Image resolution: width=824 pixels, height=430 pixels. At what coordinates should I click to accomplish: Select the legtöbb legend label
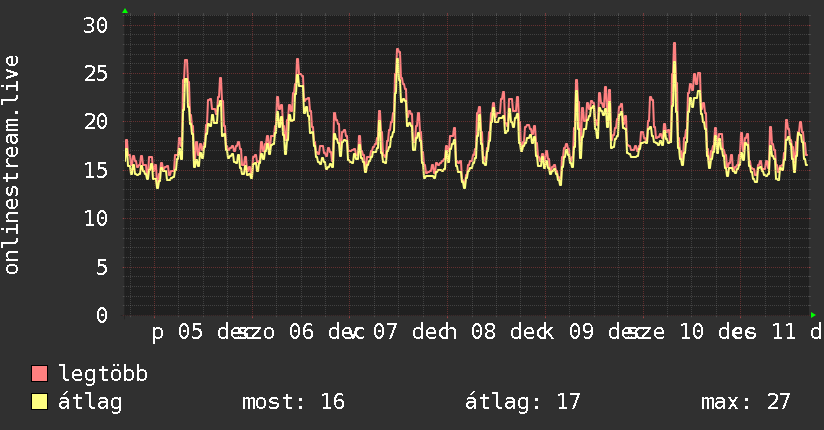click(x=103, y=374)
